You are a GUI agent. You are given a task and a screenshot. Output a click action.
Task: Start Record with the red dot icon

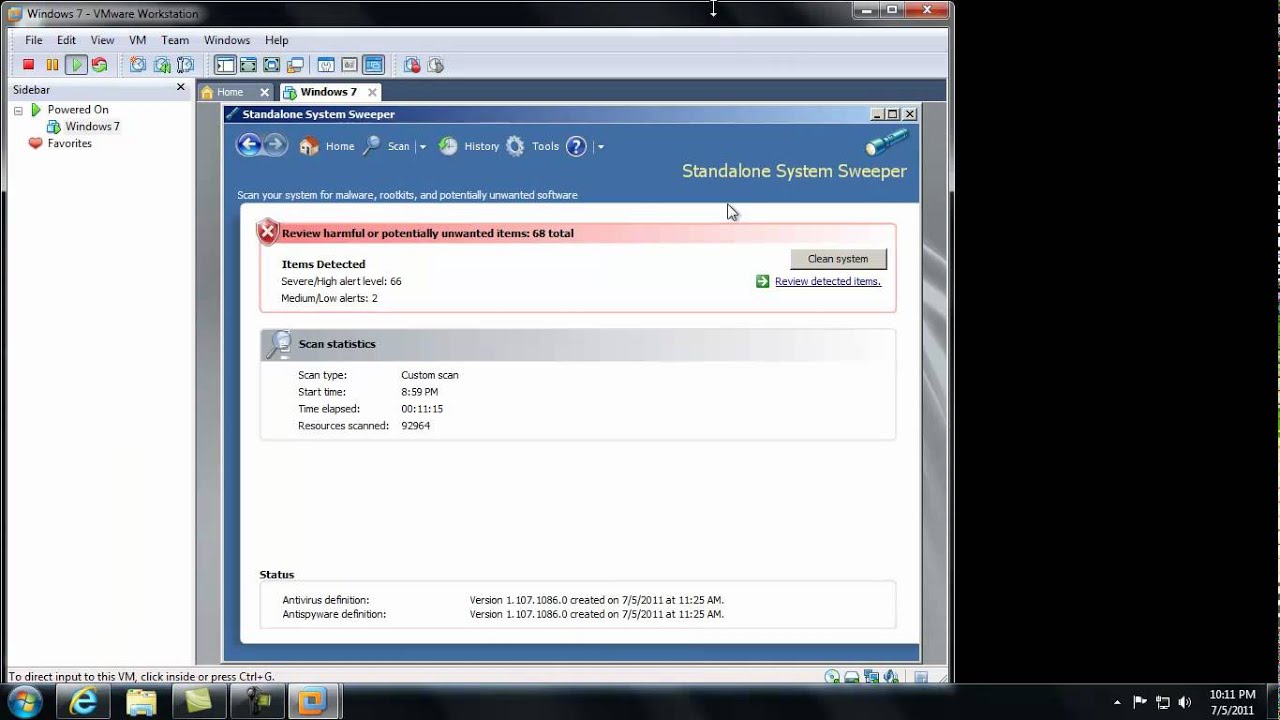pyautogui.click(x=412, y=65)
